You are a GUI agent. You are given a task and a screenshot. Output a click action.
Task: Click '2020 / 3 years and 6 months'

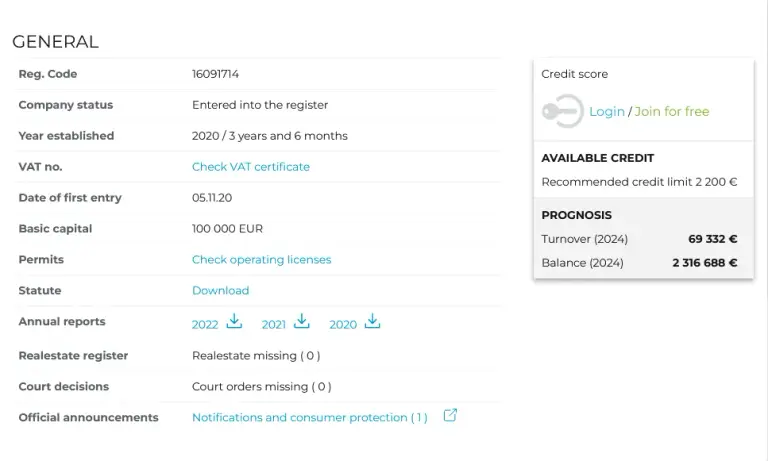point(270,136)
